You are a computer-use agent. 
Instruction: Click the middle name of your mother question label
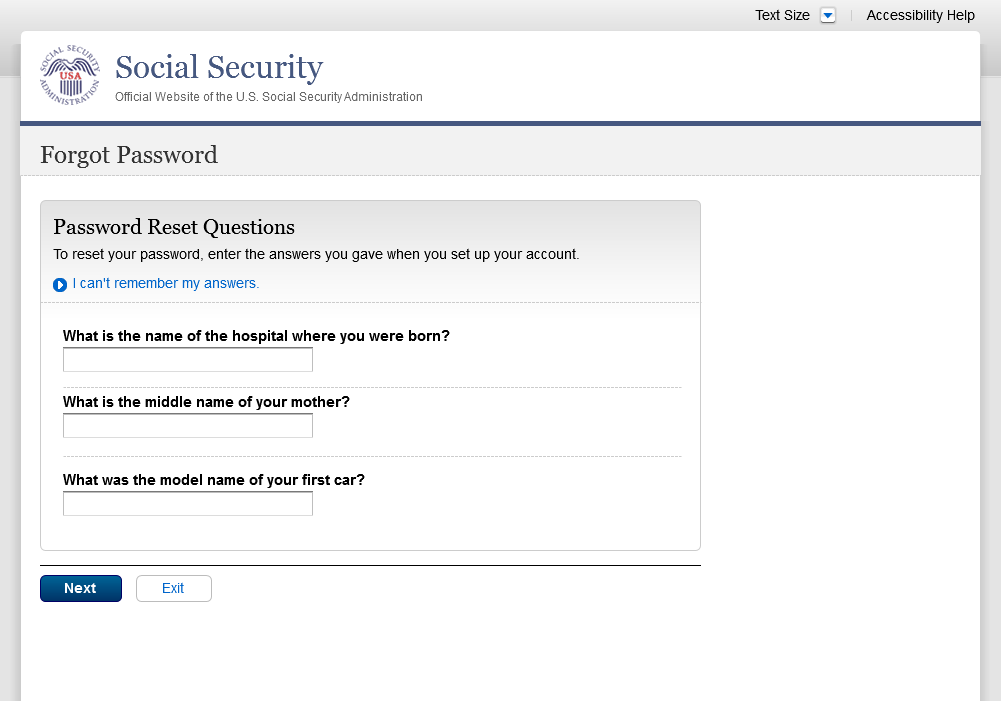(206, 402)
